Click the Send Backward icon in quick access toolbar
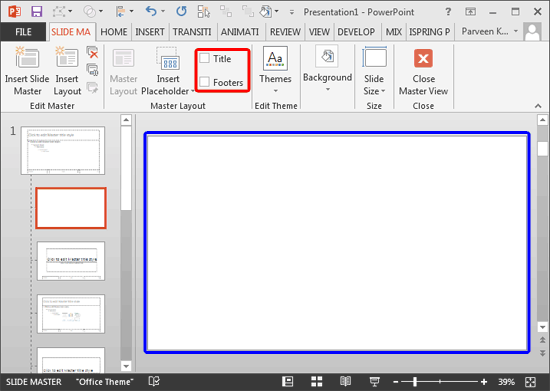550x391 pixels. pos(248,12)
